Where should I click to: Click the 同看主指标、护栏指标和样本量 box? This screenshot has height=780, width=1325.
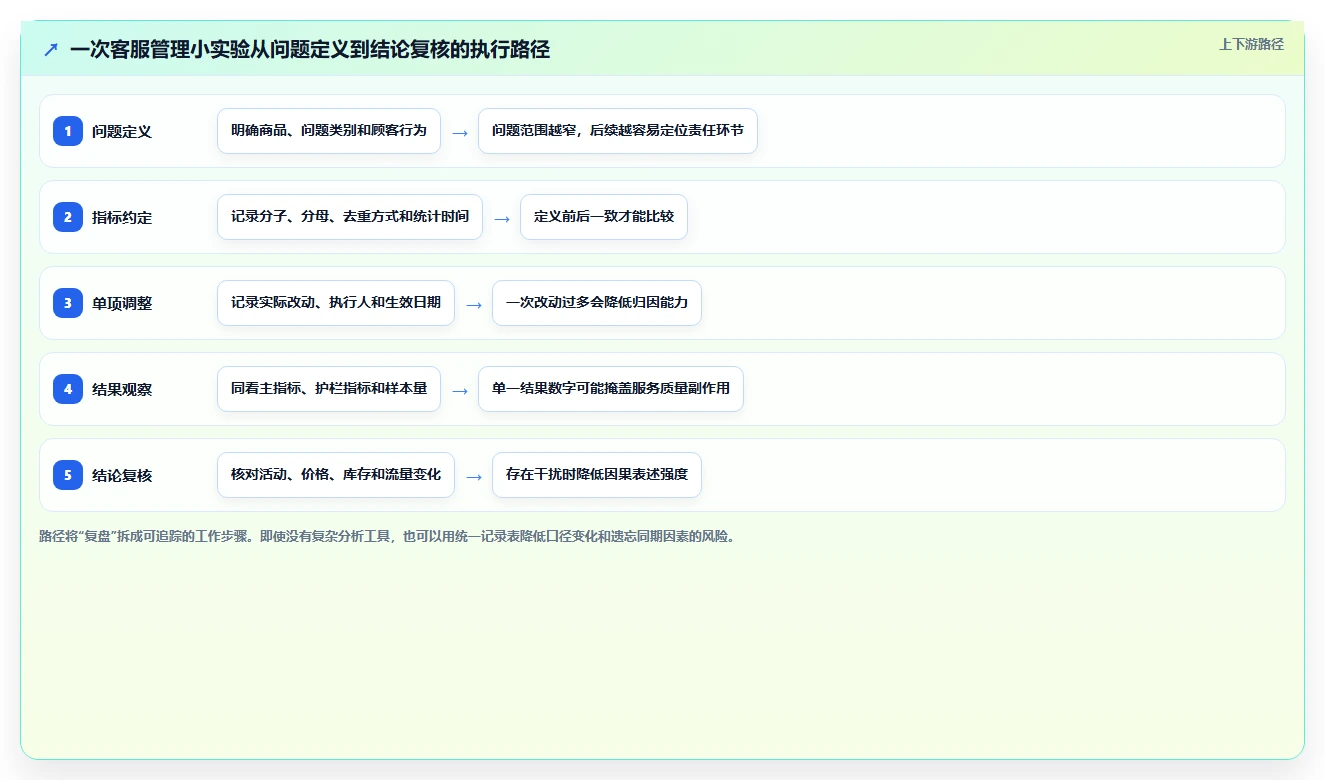point(329,389)
